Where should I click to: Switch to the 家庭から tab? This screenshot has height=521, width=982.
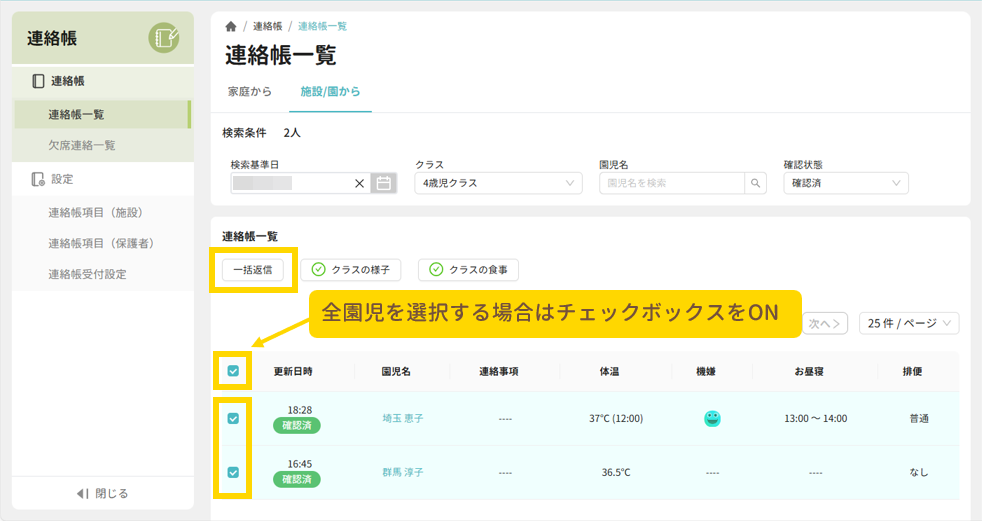[x=250, y=92]
